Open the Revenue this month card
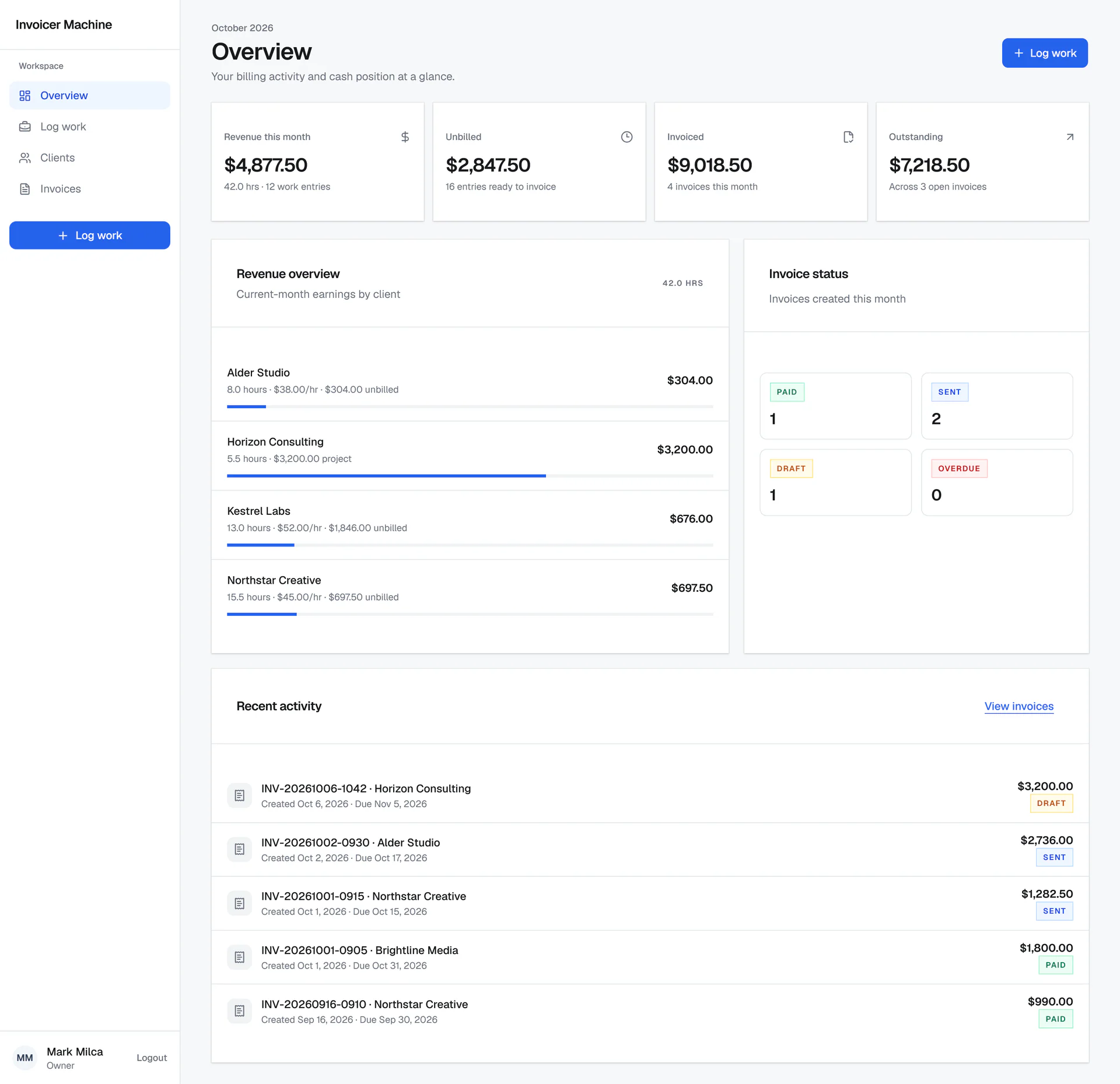The width and height of the screenshot is (1120, 1084). tap(317, 162)
